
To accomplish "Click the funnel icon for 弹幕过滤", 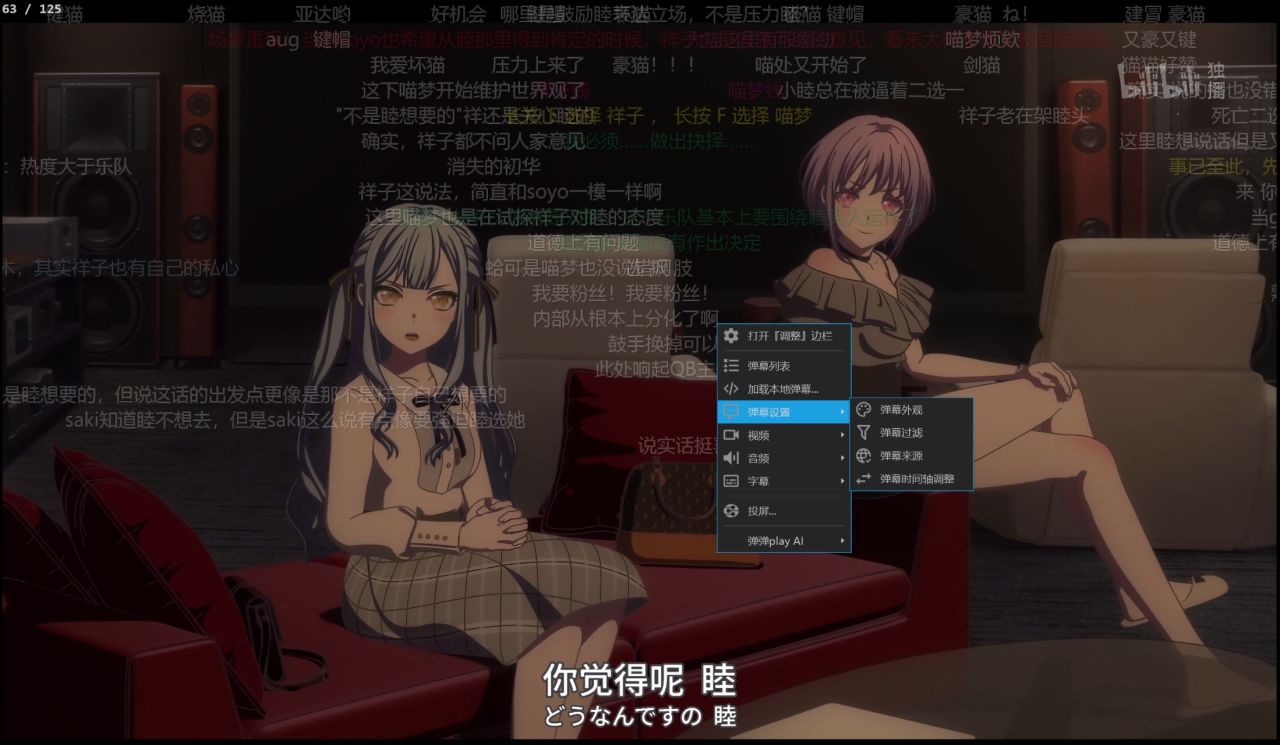I will coord(864,433).
